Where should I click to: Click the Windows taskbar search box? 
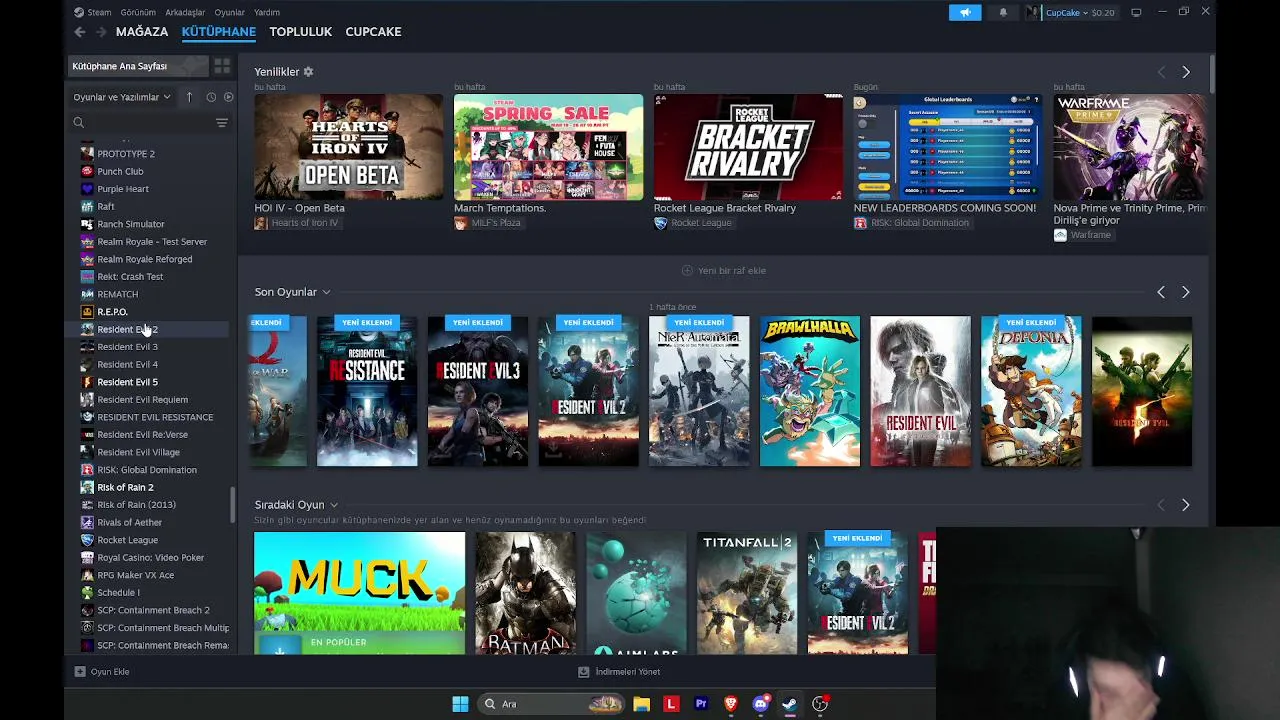pos(552,704)
